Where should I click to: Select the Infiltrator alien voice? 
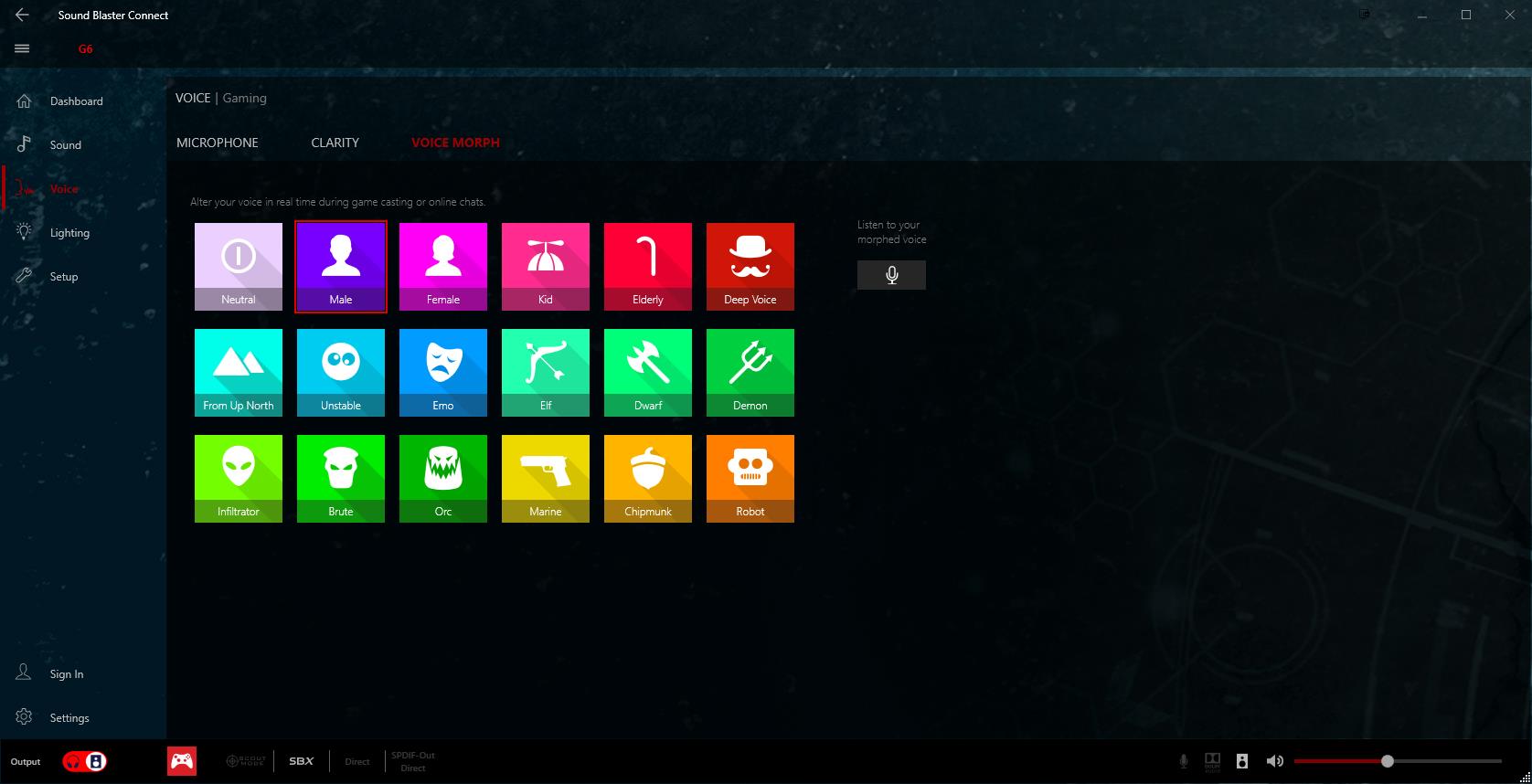tap(238, 478)
